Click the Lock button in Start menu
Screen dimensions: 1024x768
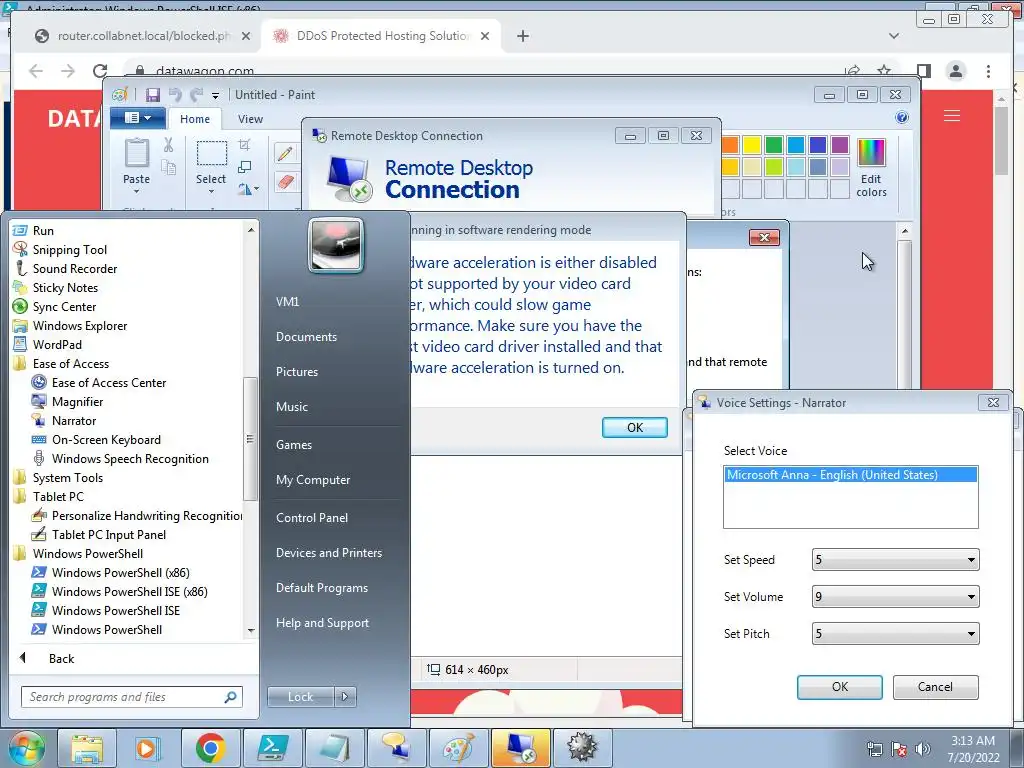pos(300,697)
